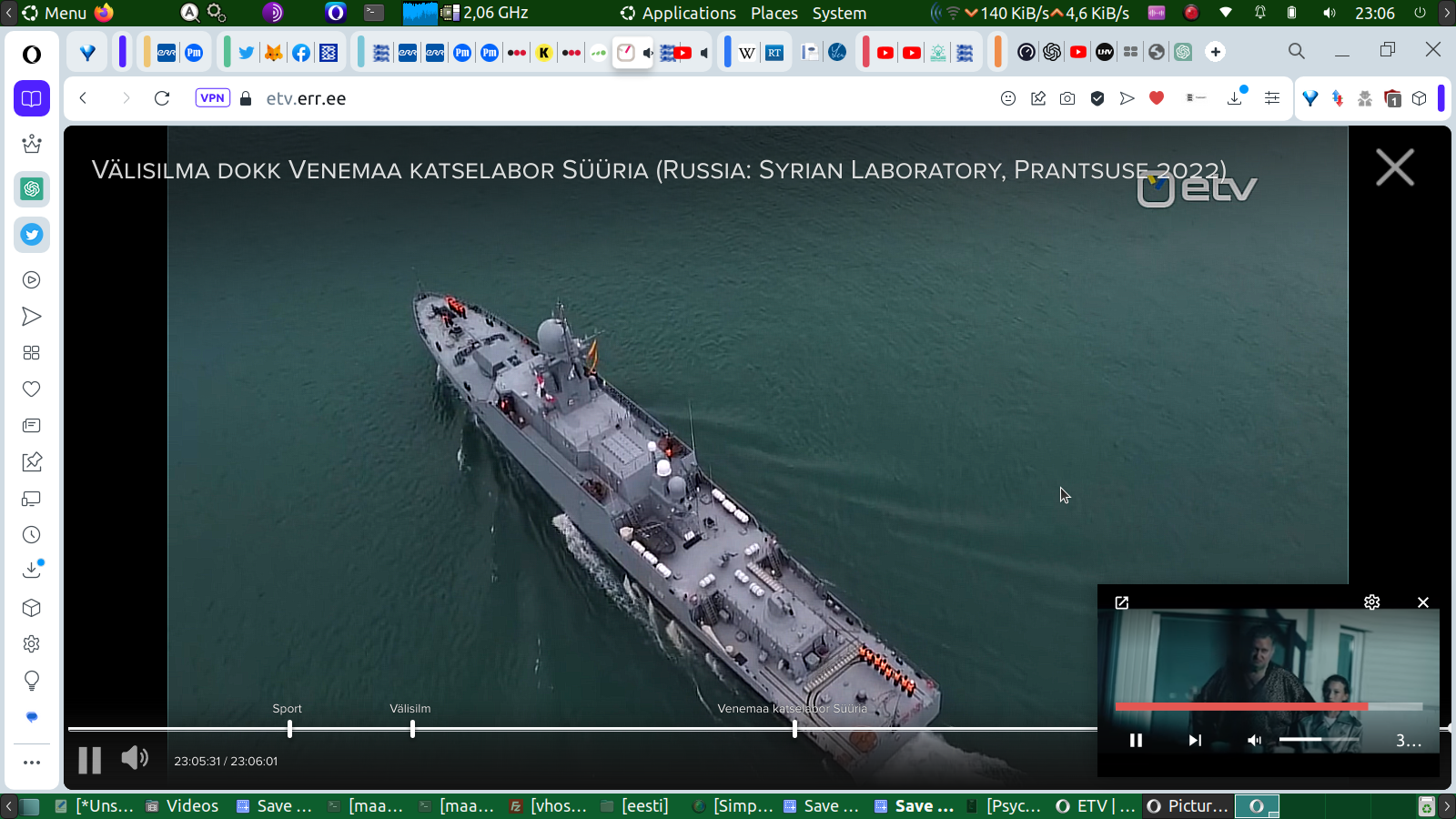Pause the ETV main video
The height and width of the screenshot is (819, 1456).
[89, 760]
